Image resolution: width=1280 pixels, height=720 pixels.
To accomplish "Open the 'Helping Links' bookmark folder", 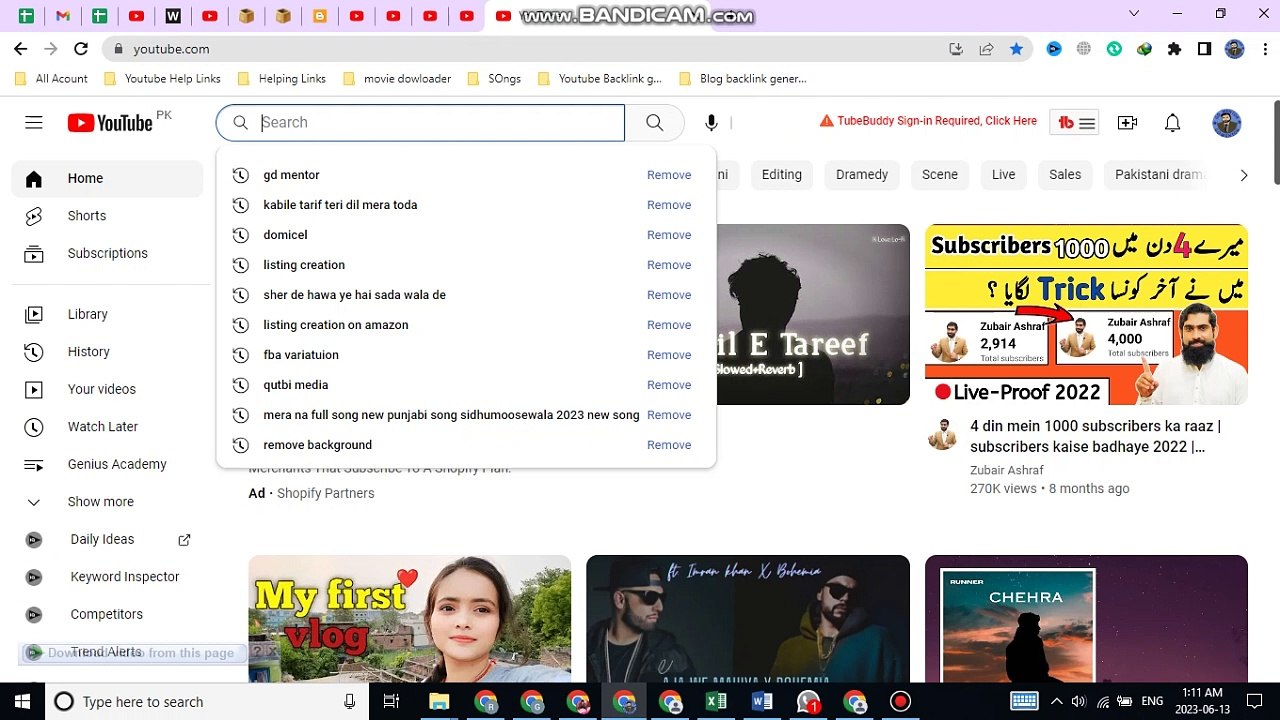I will [x=281, y=78].
